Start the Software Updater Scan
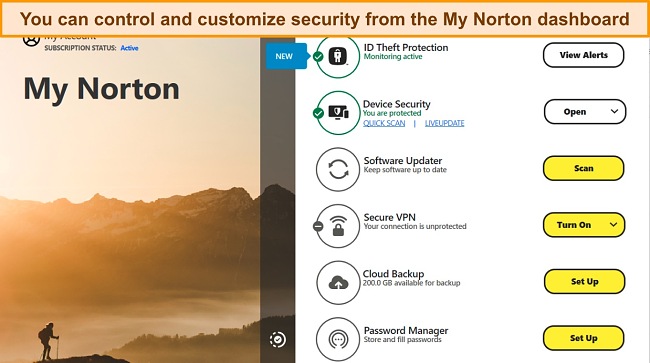Viewport: 650px width, 363px height. (583, 168)
